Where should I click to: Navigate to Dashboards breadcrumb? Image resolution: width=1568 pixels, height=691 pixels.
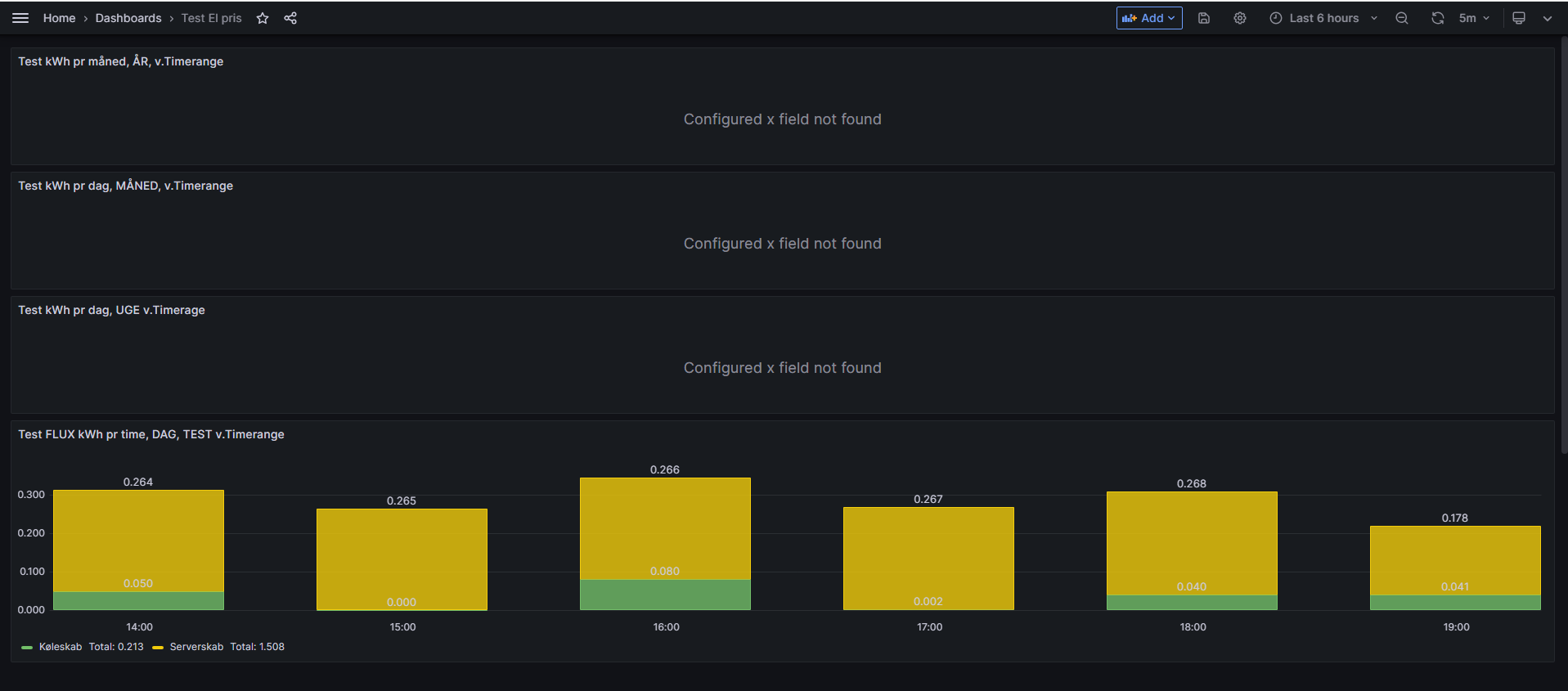(128, 18)
